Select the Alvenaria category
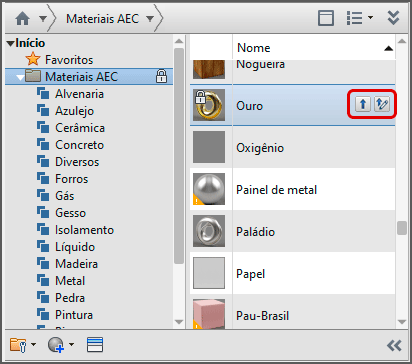This screenshot has width=412, height=364. click(79, 94)
